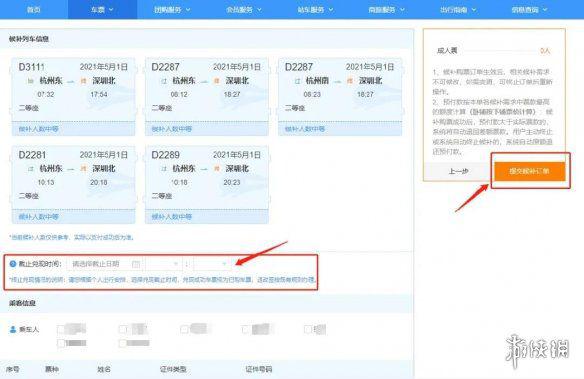This screenshot has width=584, height=379.
Task: Click the arrow icon on the D2281 card
Action: pos(71,169)
